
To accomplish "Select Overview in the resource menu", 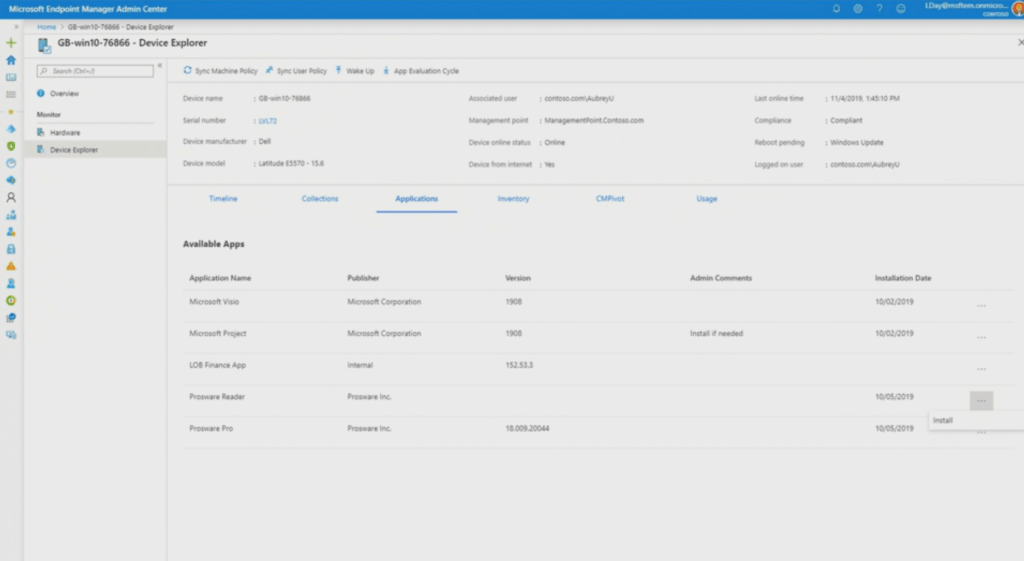I will click(x=64, y=93).
